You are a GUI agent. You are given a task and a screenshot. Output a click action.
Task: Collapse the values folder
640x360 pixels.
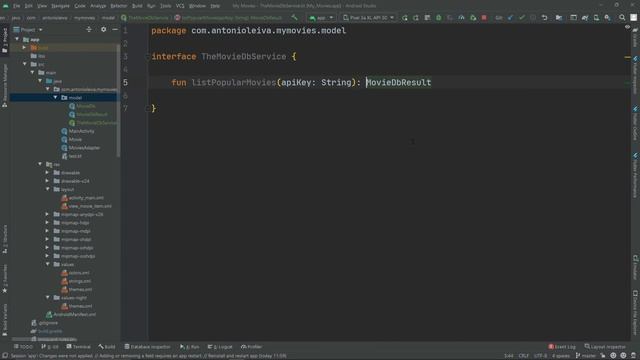tap(48, 264)
